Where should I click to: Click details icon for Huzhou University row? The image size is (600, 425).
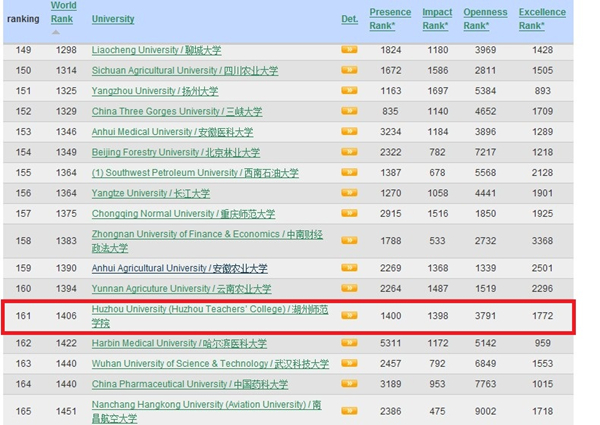[x=349, y=315]
